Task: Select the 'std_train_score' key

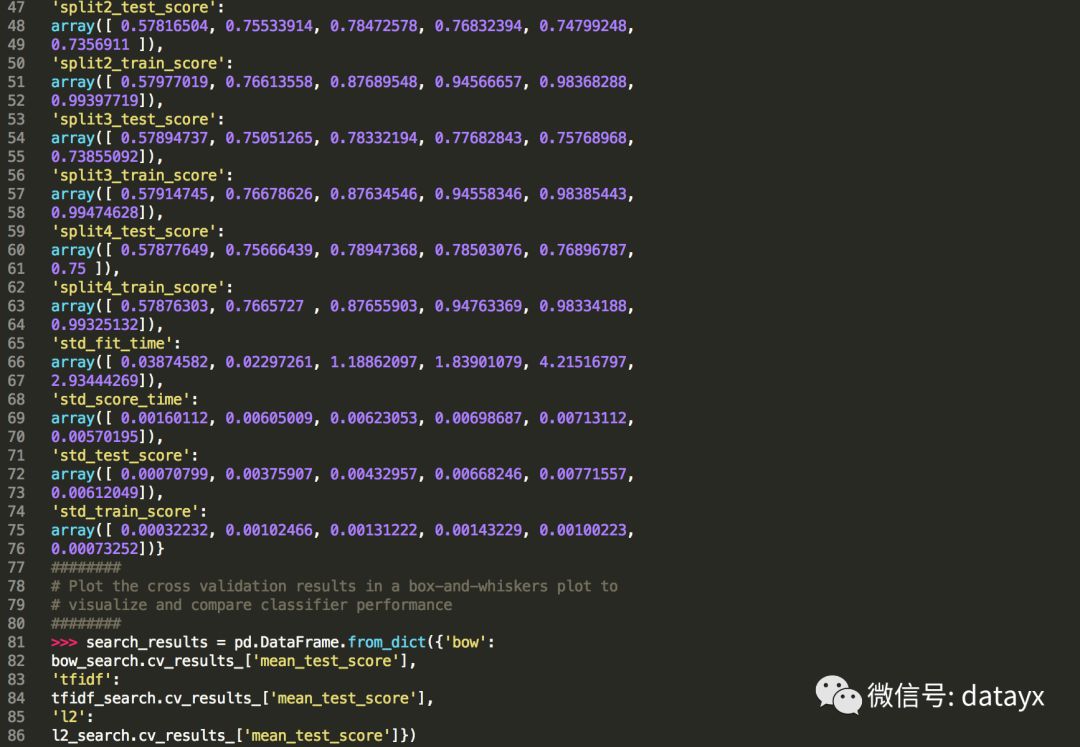Action: tap(125, 511)
